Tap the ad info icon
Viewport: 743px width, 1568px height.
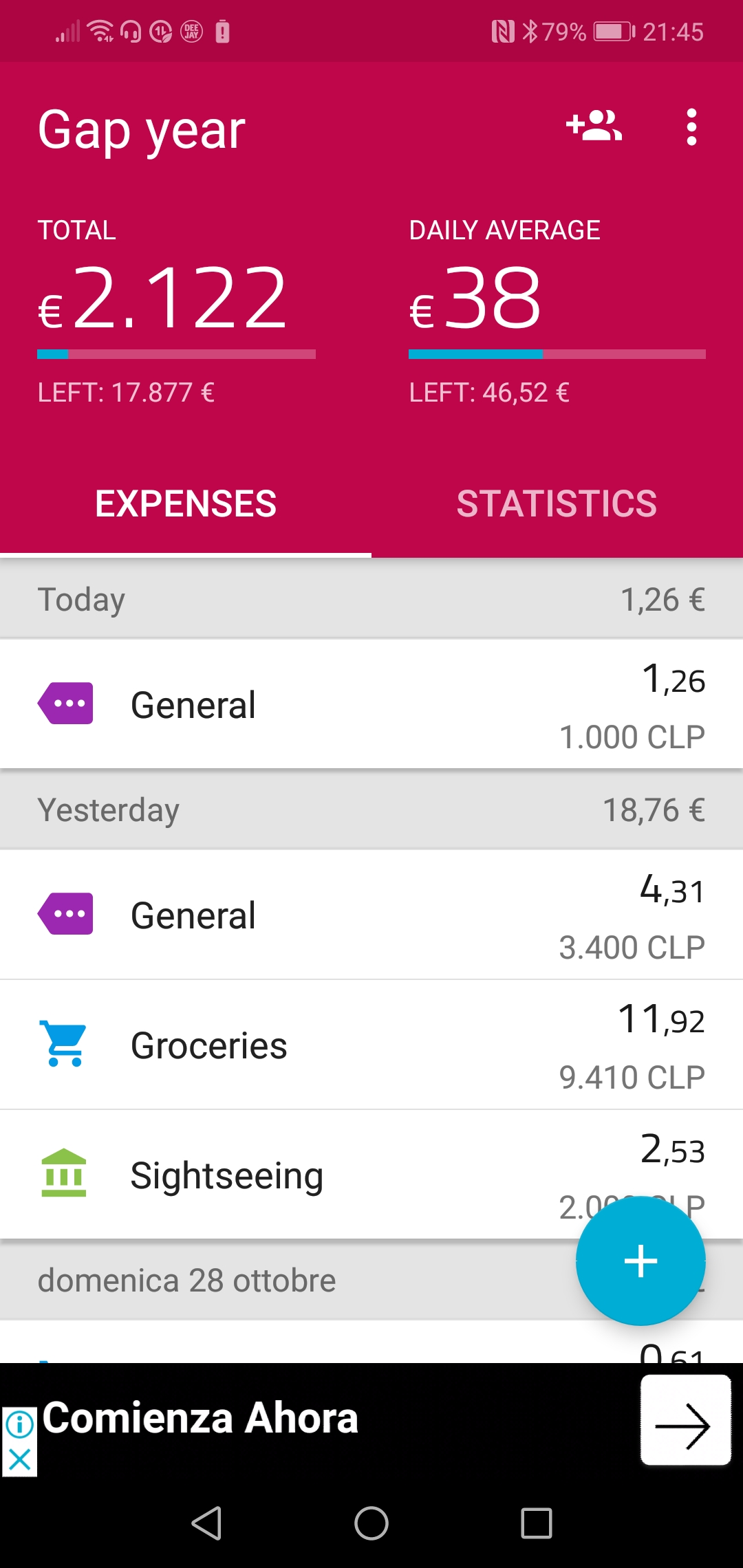tap(19, 1424)
